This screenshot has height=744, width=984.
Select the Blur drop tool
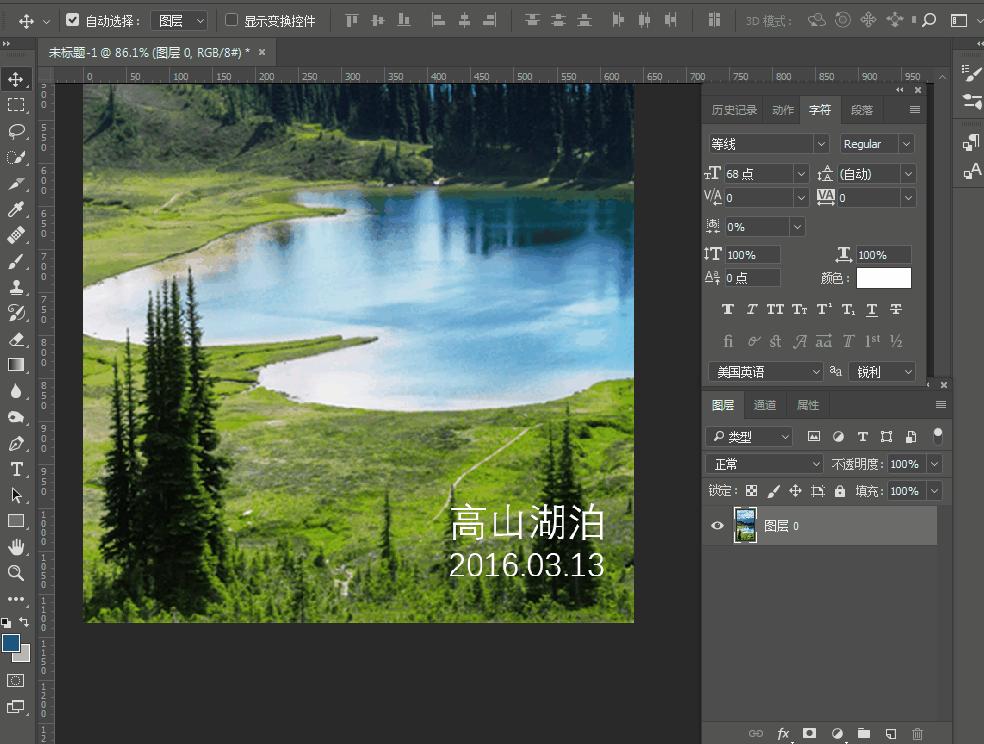click(16, 391)
